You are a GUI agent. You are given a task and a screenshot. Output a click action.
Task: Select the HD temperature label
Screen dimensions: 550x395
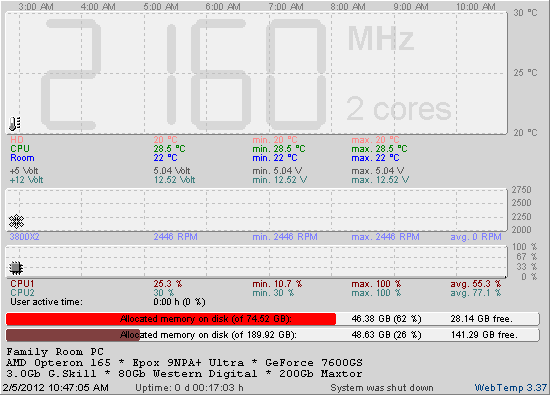[x=17, y=140]
